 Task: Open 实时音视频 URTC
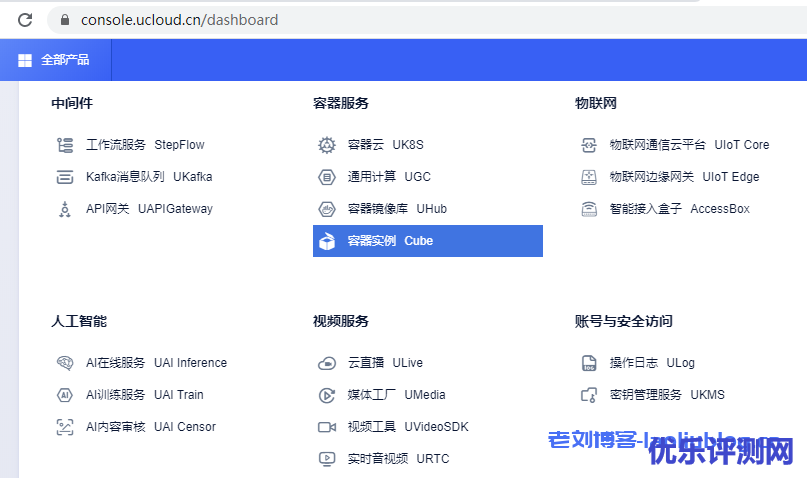point(398,459)
